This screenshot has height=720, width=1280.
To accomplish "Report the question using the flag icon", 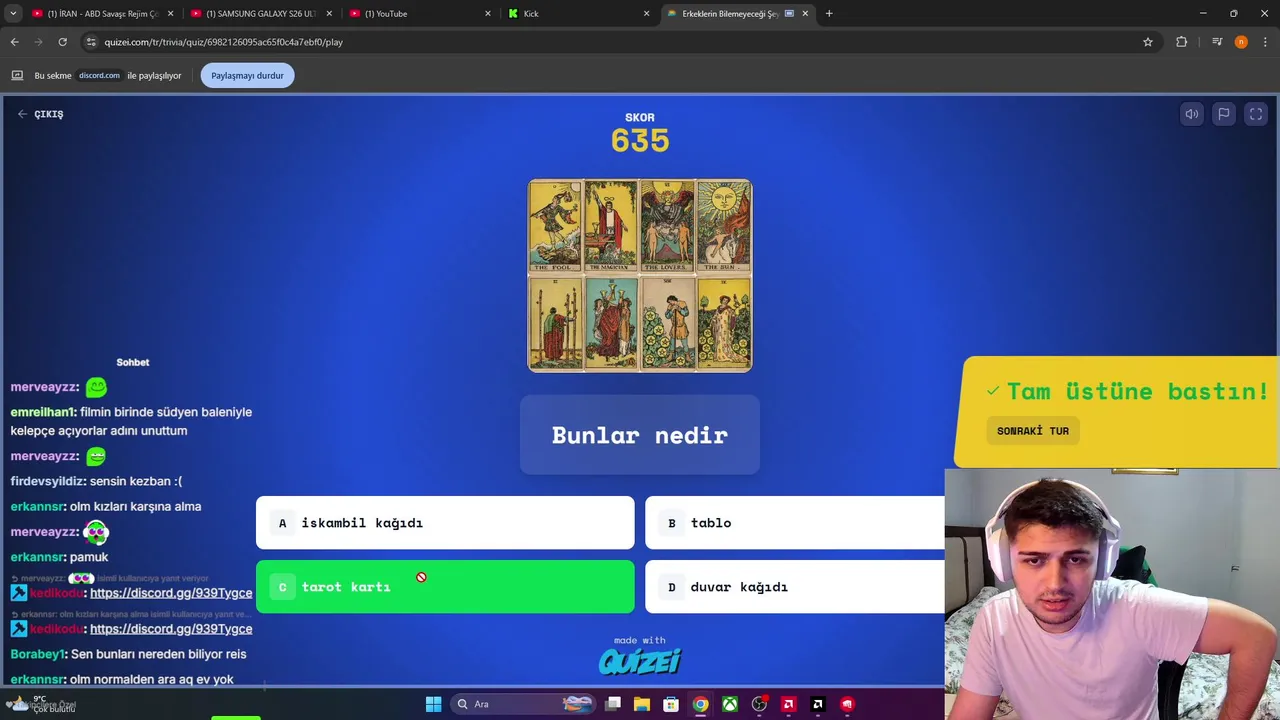I will tap(1223, 114).
